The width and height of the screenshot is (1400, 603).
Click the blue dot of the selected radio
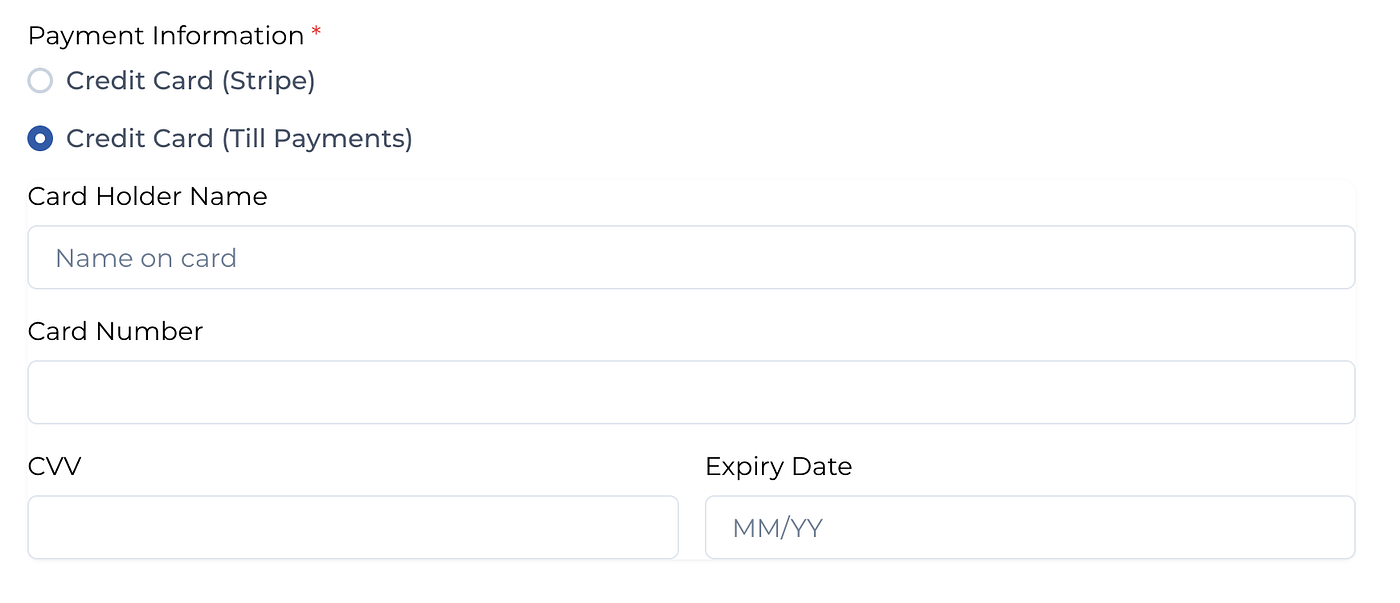tap(40, 139)
